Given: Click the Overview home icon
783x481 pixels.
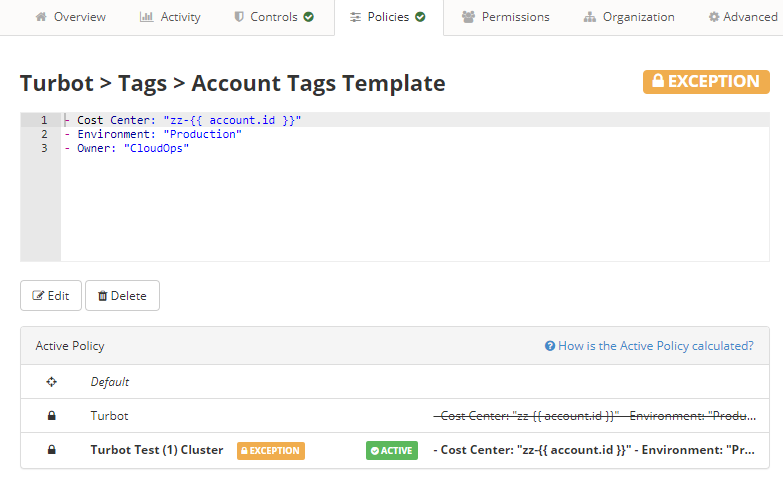Looking at the screenshot, I should [x=41, y=17].
